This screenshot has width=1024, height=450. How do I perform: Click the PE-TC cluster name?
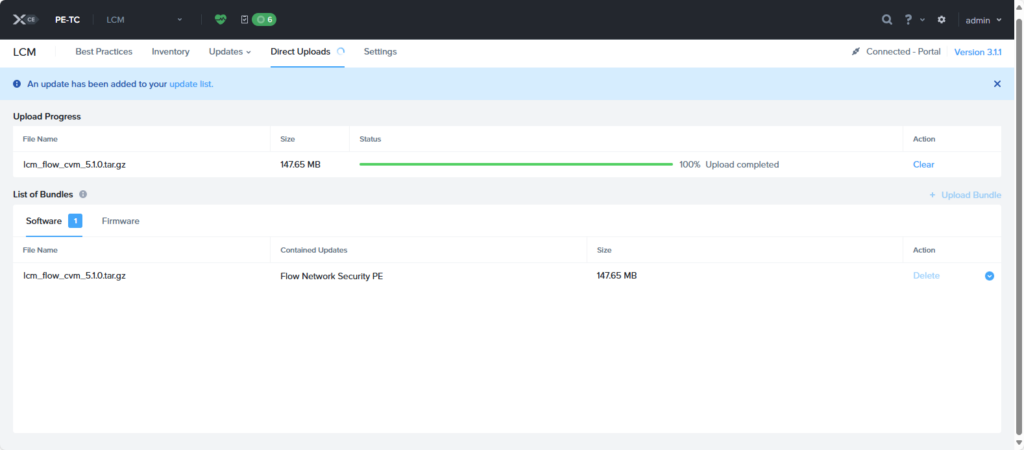tap(67, 20)
